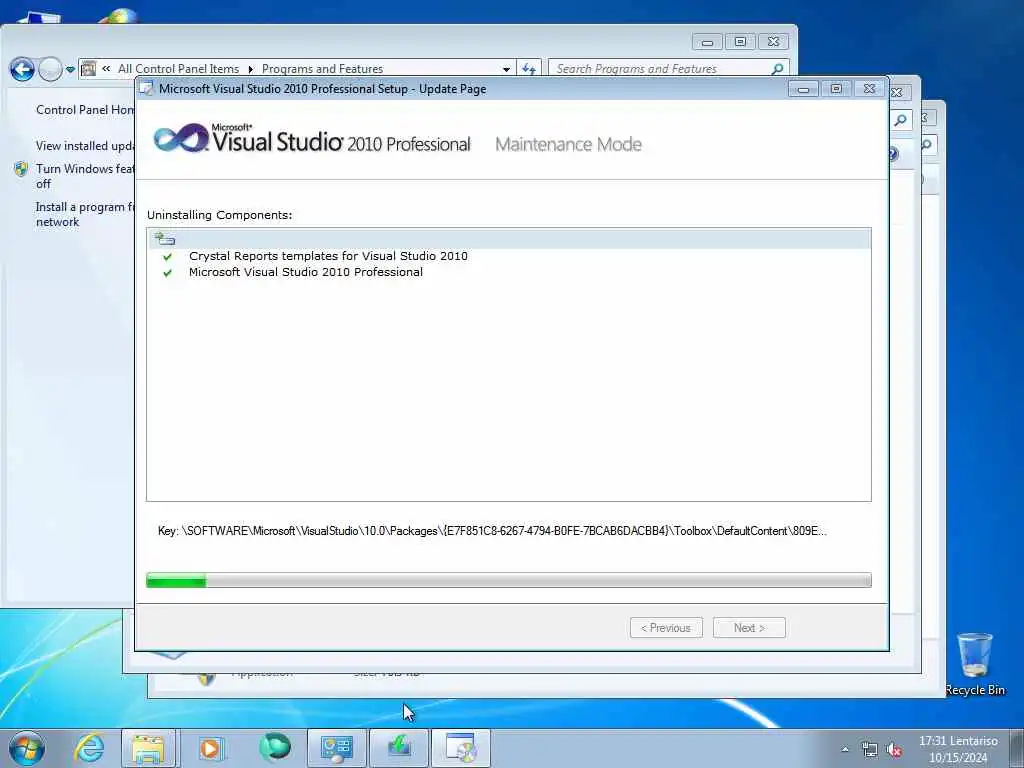Click the Previous button in setup
1024x768 pixels.
[x=666, y=628]
